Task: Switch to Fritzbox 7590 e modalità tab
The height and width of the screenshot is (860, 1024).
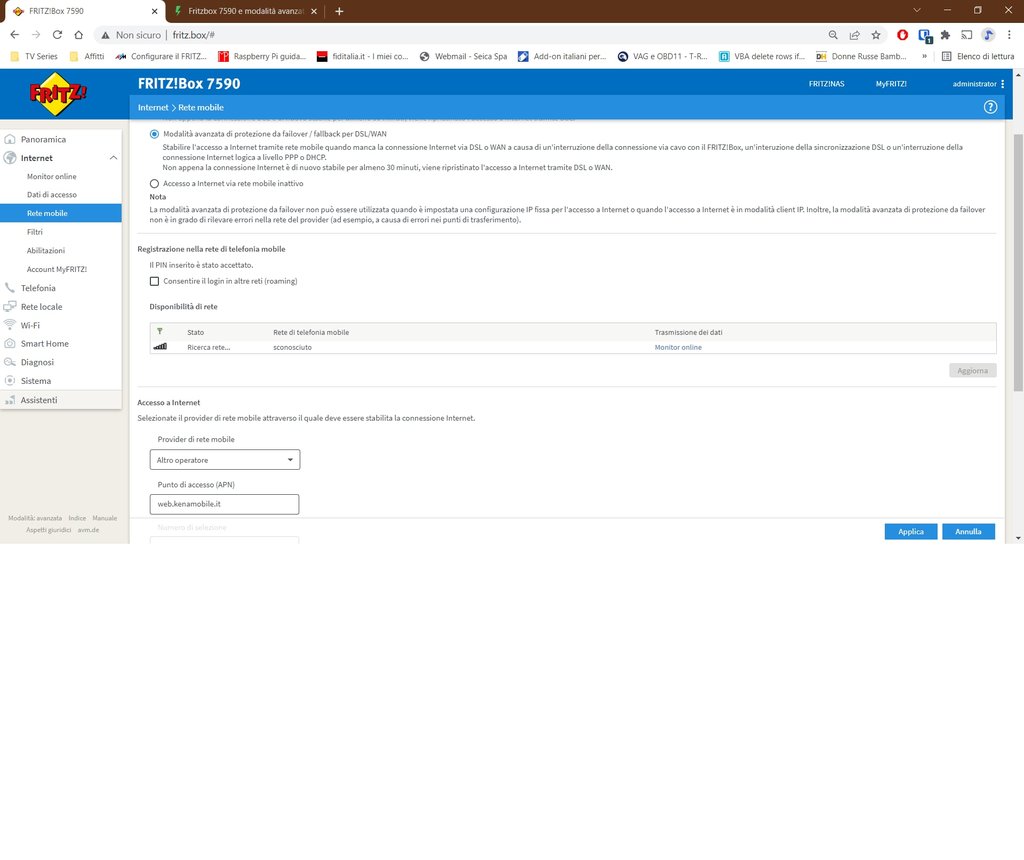Action: click(x=245, y=11)
